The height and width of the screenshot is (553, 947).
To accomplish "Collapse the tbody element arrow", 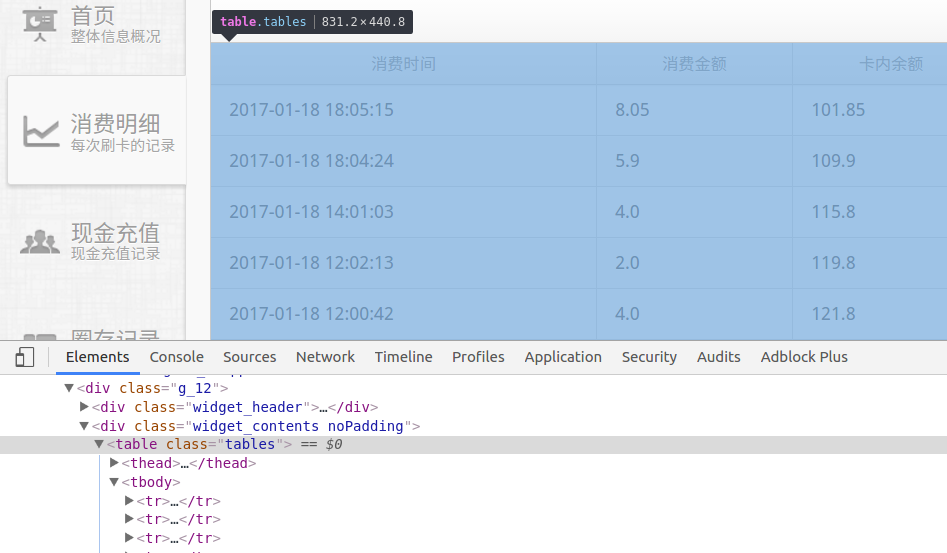I will click(x=114, y=482).
